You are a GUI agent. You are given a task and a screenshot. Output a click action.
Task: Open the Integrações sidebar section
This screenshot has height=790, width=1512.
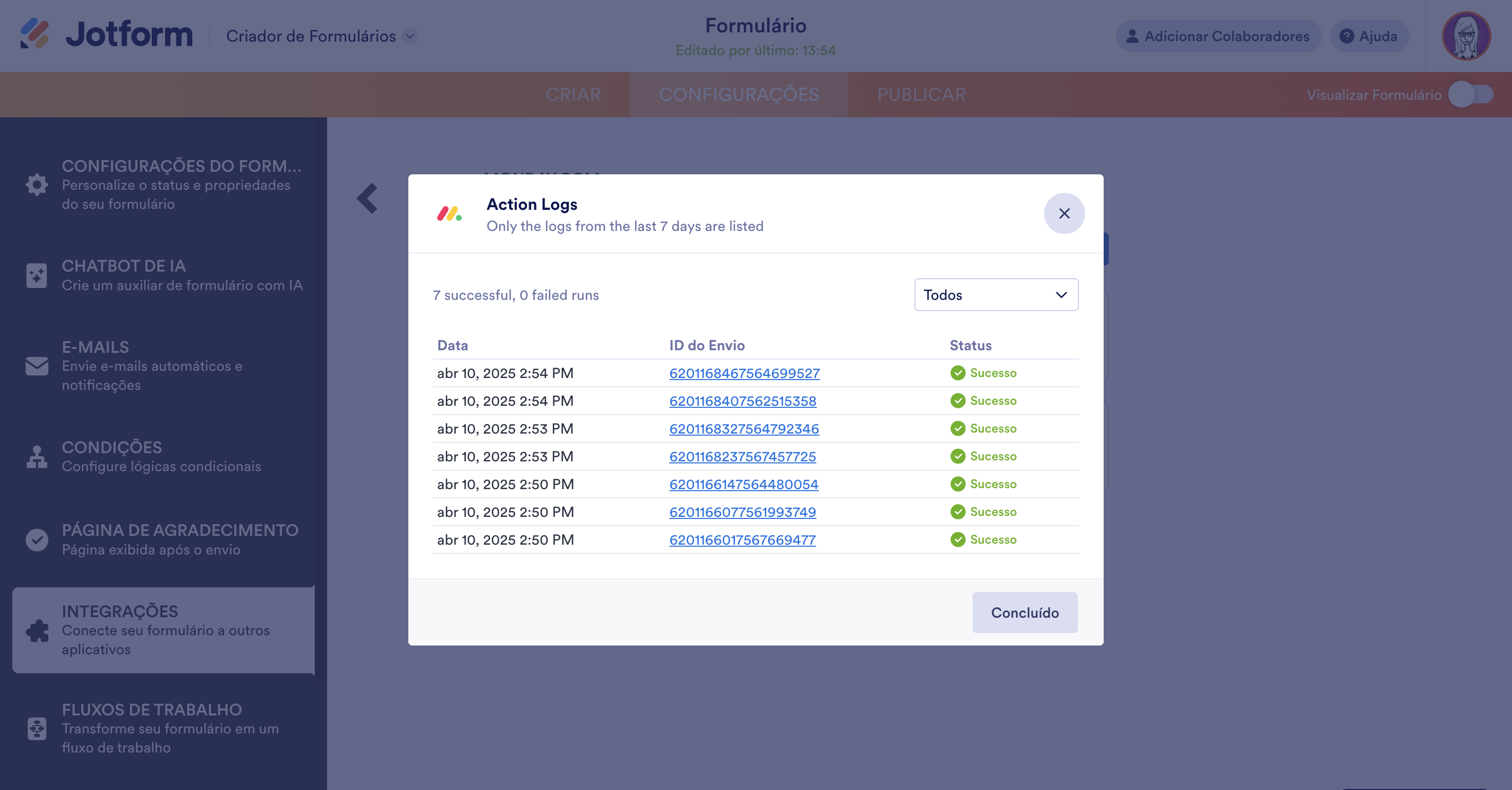tap(163, 631)
